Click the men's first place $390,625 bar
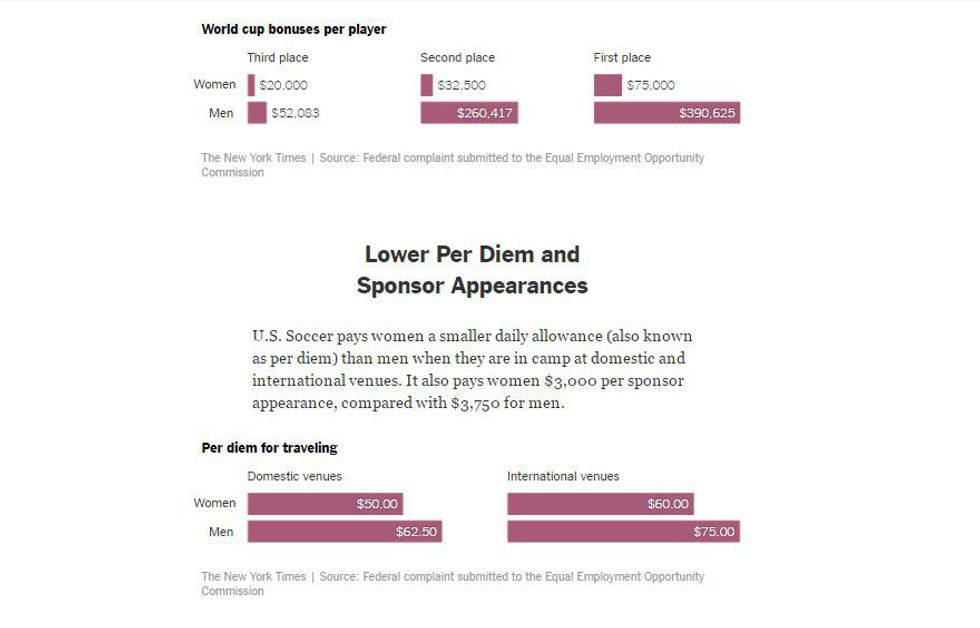 click(666, 113)
